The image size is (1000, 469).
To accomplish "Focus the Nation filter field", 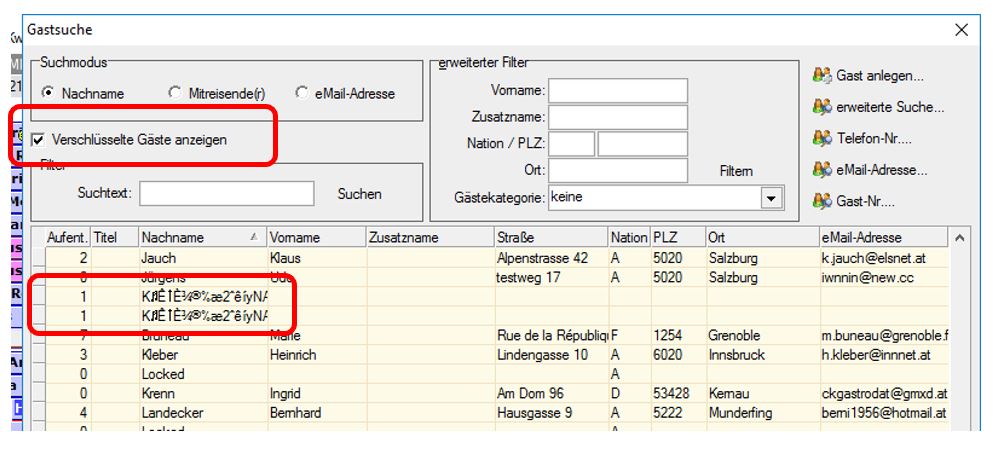I will point(571,144).
